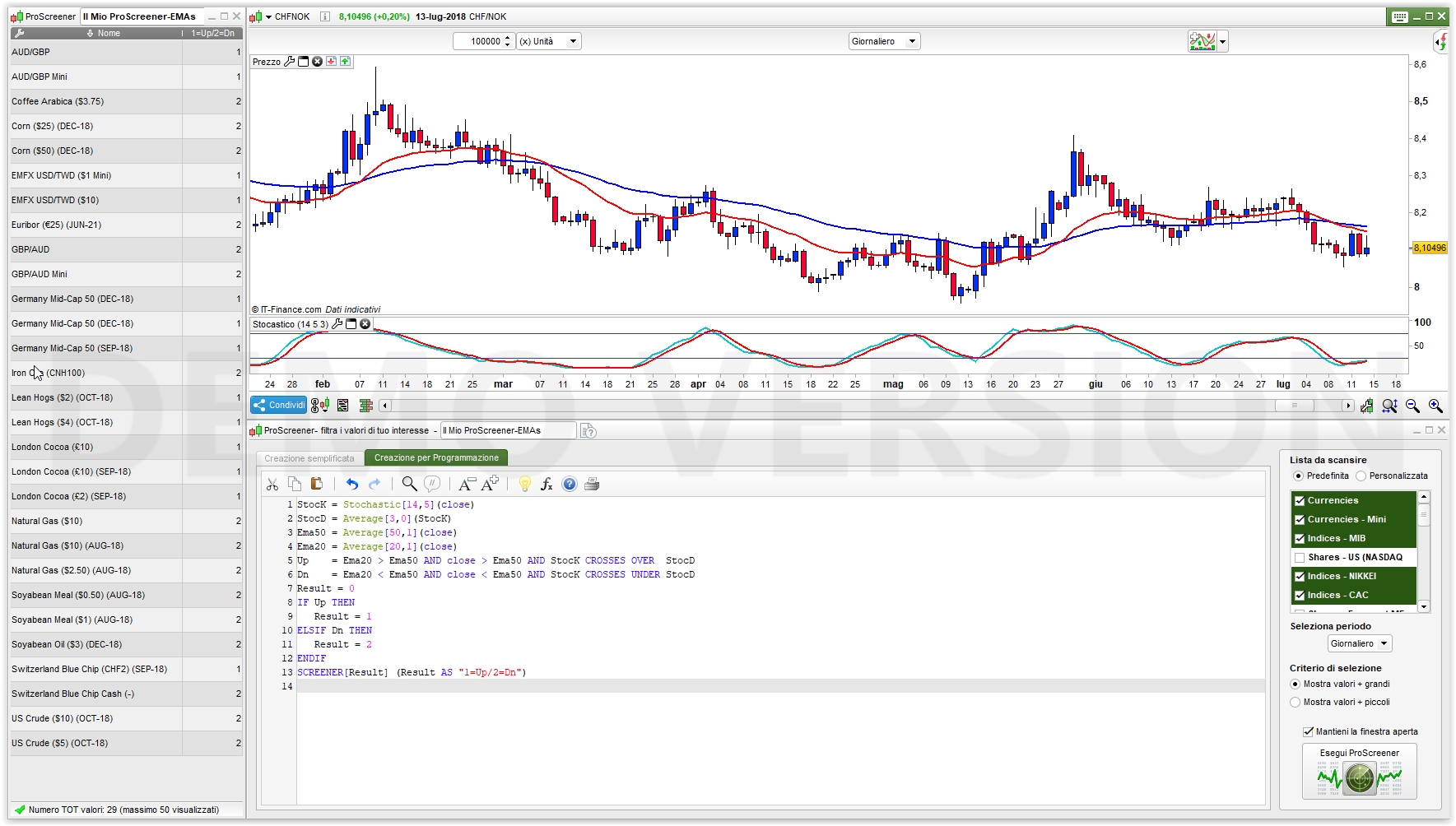
Task: Click the blue help question mark icon
Action: pos(569,485)
